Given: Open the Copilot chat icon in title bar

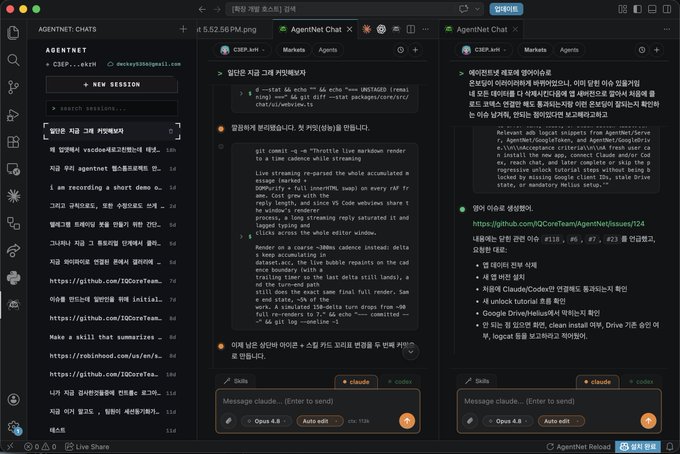Looking at the screenshot, I should point(464,9).
